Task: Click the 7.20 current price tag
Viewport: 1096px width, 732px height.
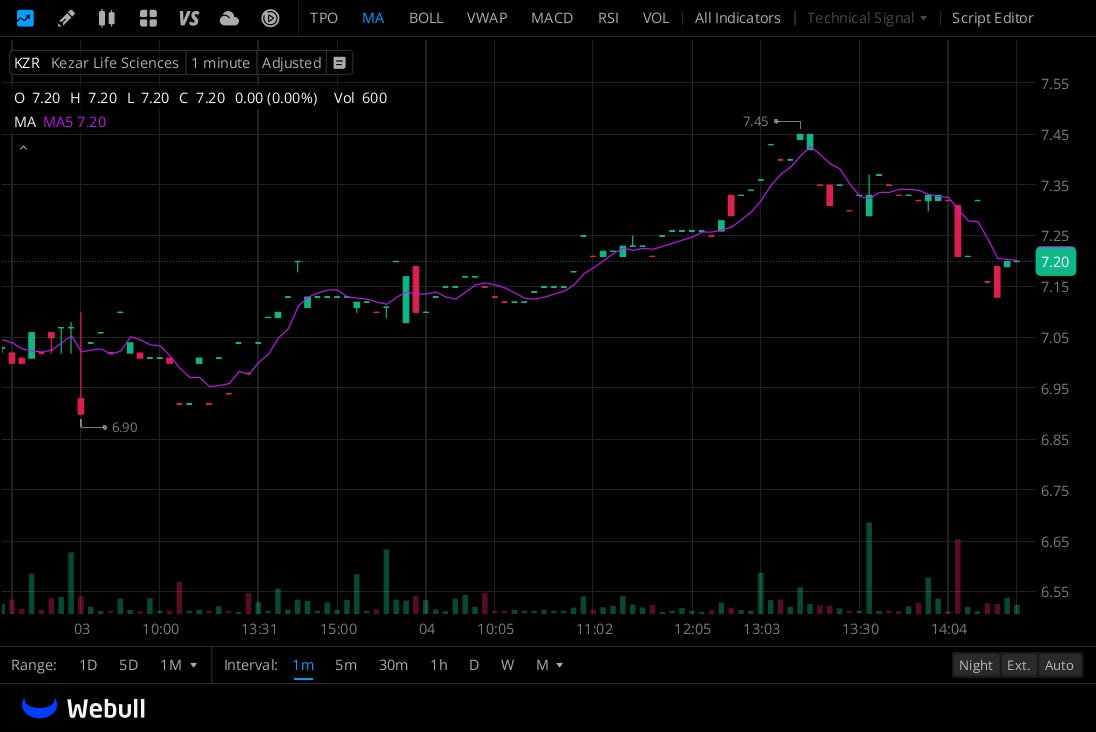Action: [1055, 262]
